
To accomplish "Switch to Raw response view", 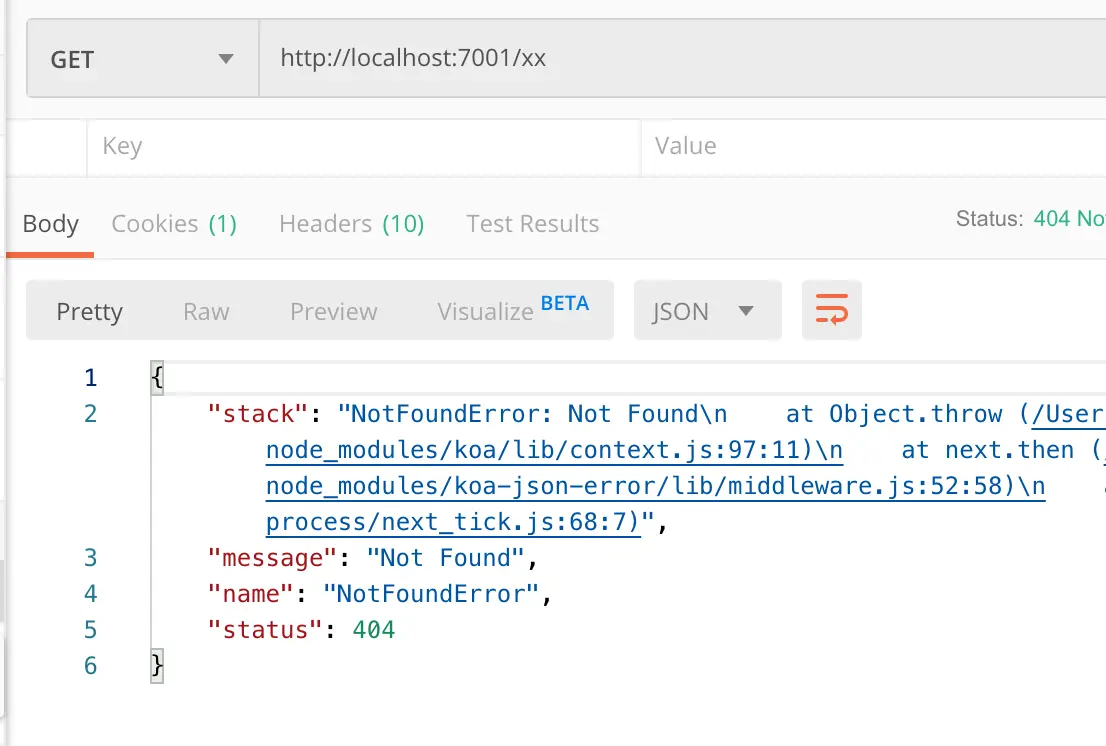I will 206,312.
